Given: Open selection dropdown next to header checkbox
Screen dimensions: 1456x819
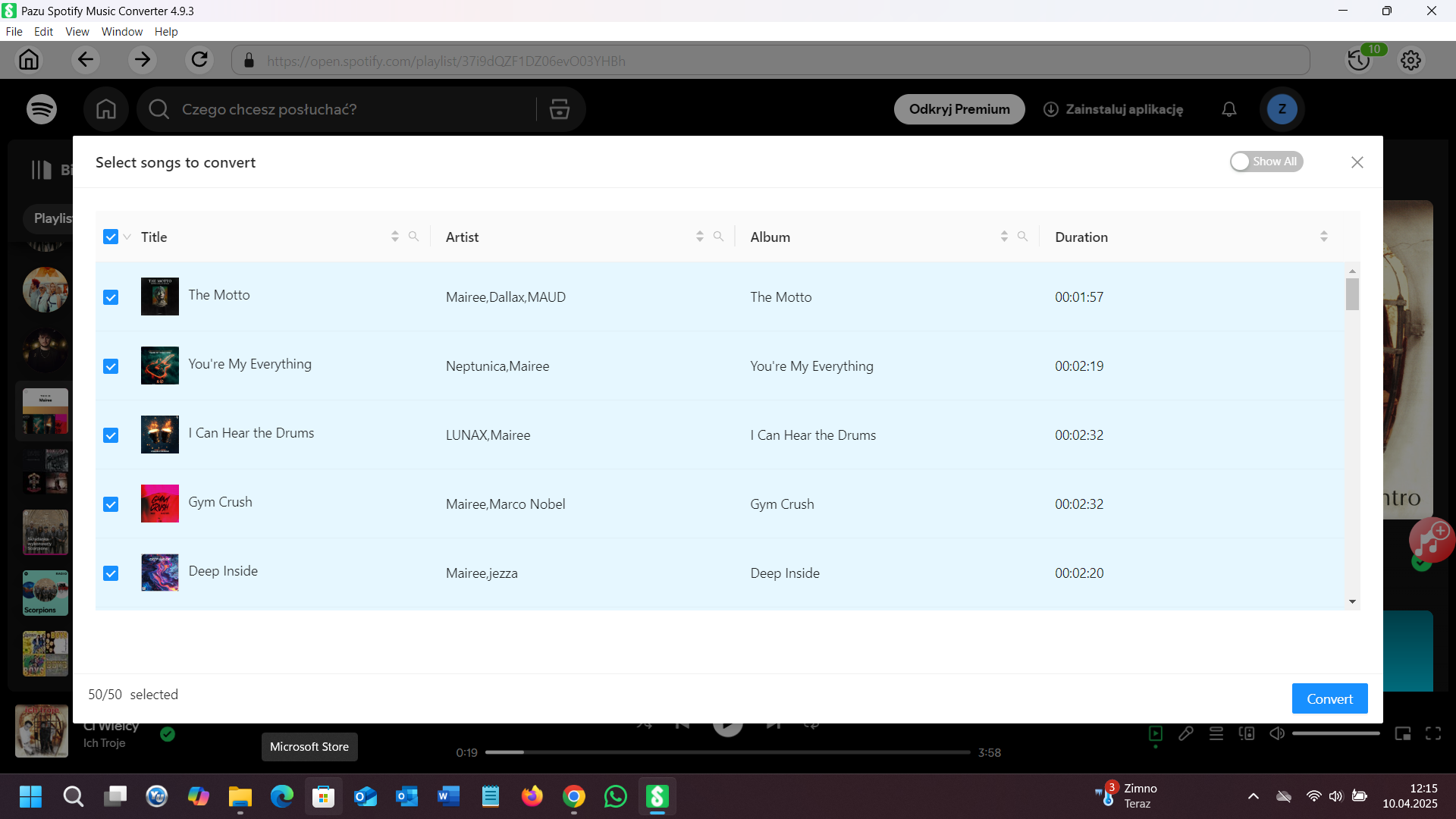Looking at the screenshot, I should pyautogui.click(x=127, y=237).
